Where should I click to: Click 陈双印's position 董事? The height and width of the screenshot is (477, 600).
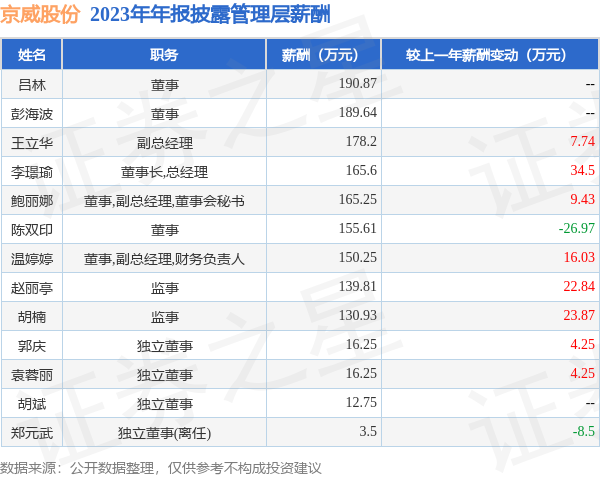tap(165, 230)
